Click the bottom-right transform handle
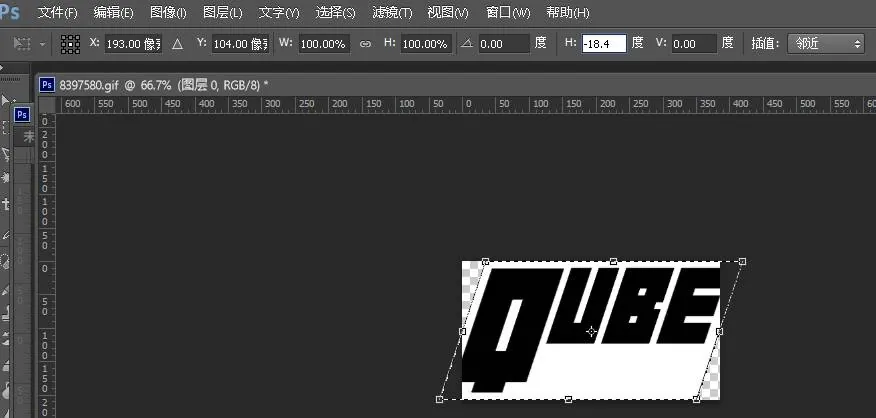The width and height of the screenshot is (876, 418). (x=696, y=399)
